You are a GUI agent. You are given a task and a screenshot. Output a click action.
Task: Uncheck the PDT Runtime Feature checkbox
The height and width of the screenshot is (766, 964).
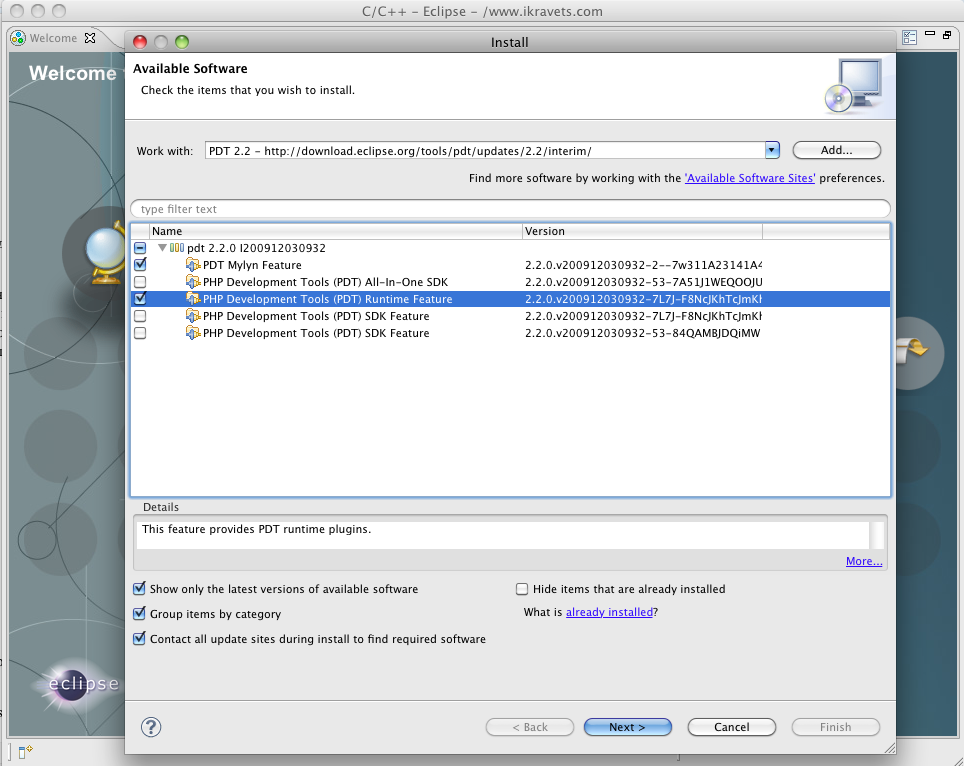140,299
